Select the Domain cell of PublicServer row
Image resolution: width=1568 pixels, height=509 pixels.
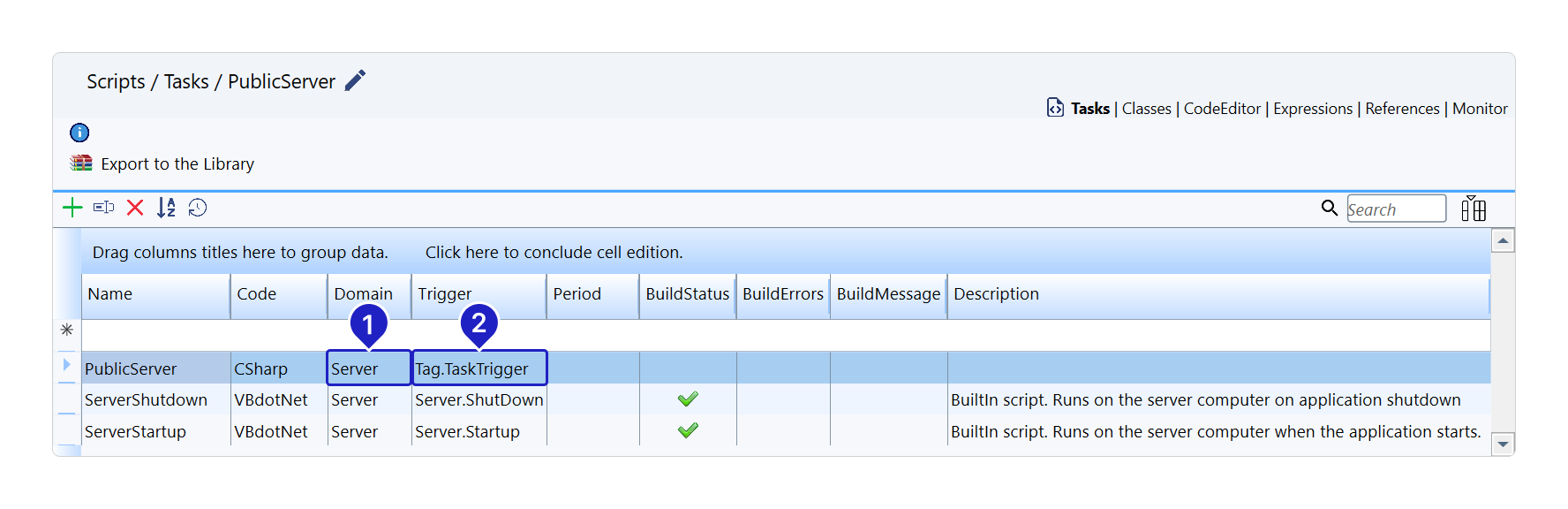368,369
